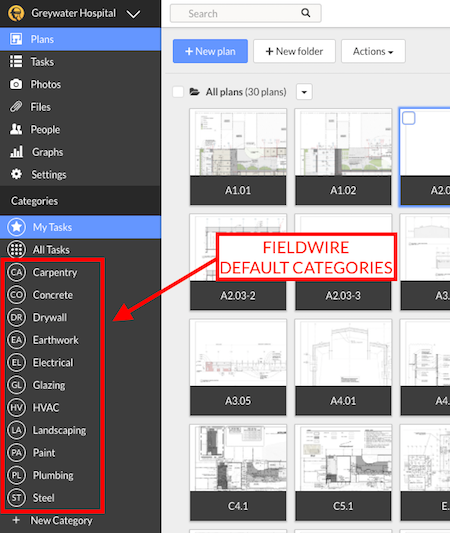Click the EL Electrical category badge

pyautogui.click(x=16, y=362)
